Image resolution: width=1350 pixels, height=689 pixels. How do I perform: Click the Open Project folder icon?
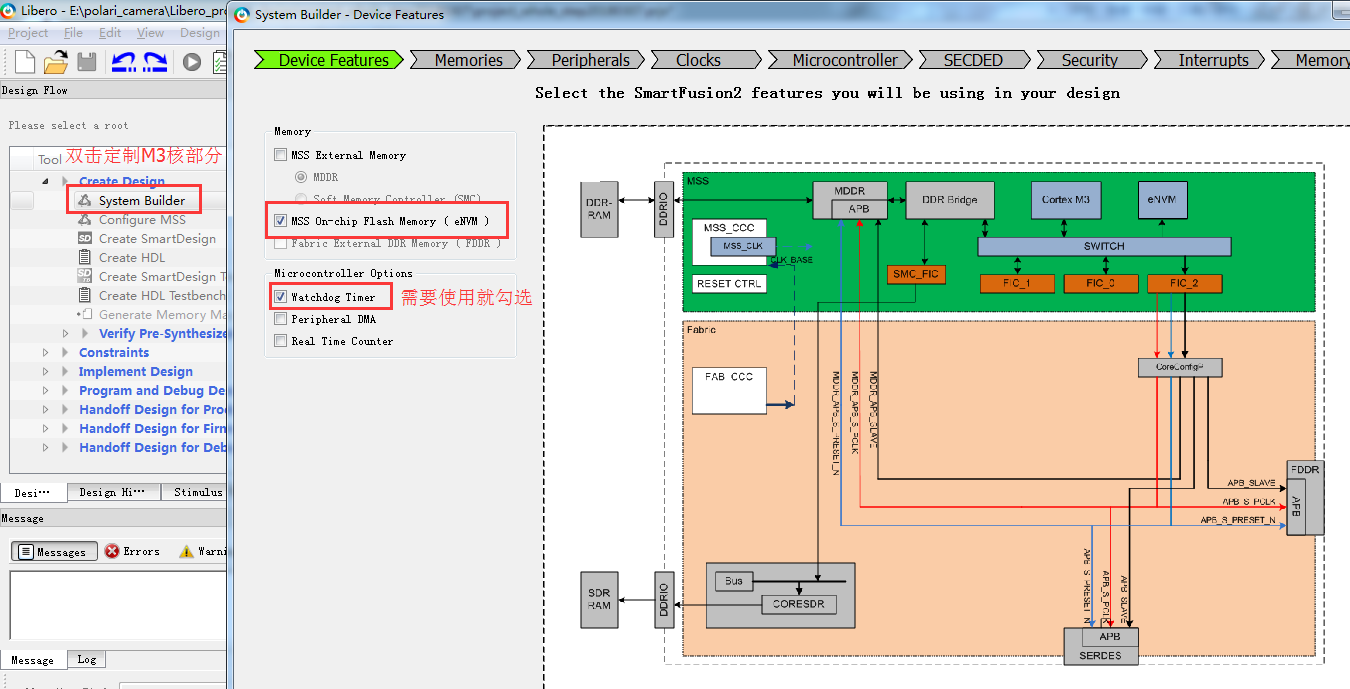pyautogui.click(x=55, y=61)
